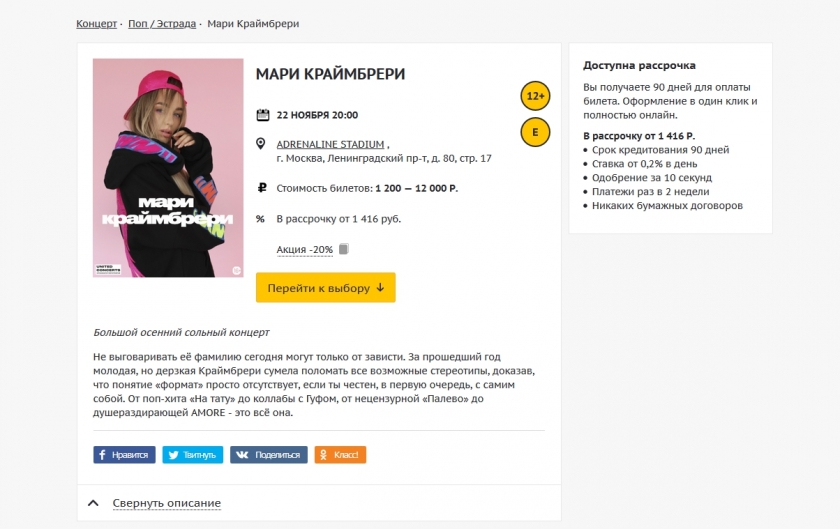Click the calendar icon beside the date
This screenshot has width=840, height=529.
click(x=263, y=115)
